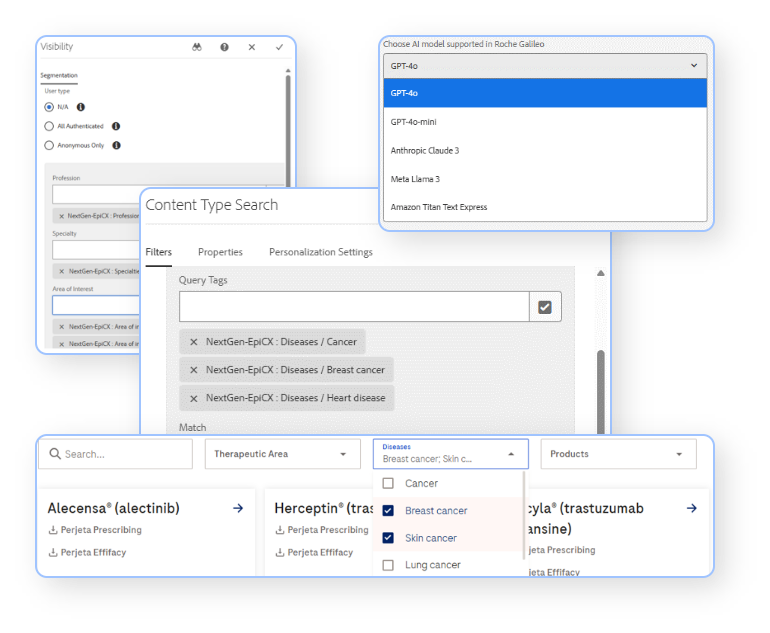Click the Content Type Search scrollbar thumb

[601, 392]
